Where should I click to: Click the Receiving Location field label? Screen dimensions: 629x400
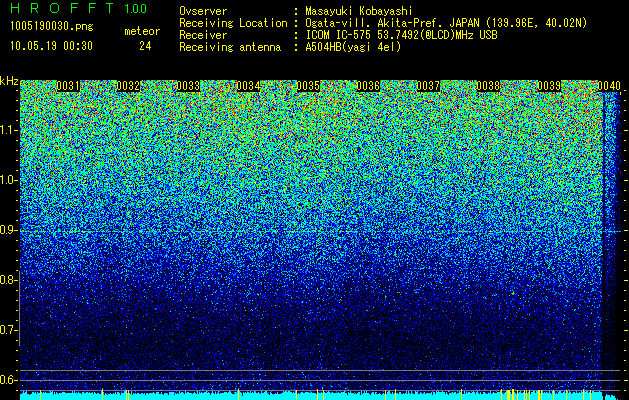pos(233,23)
